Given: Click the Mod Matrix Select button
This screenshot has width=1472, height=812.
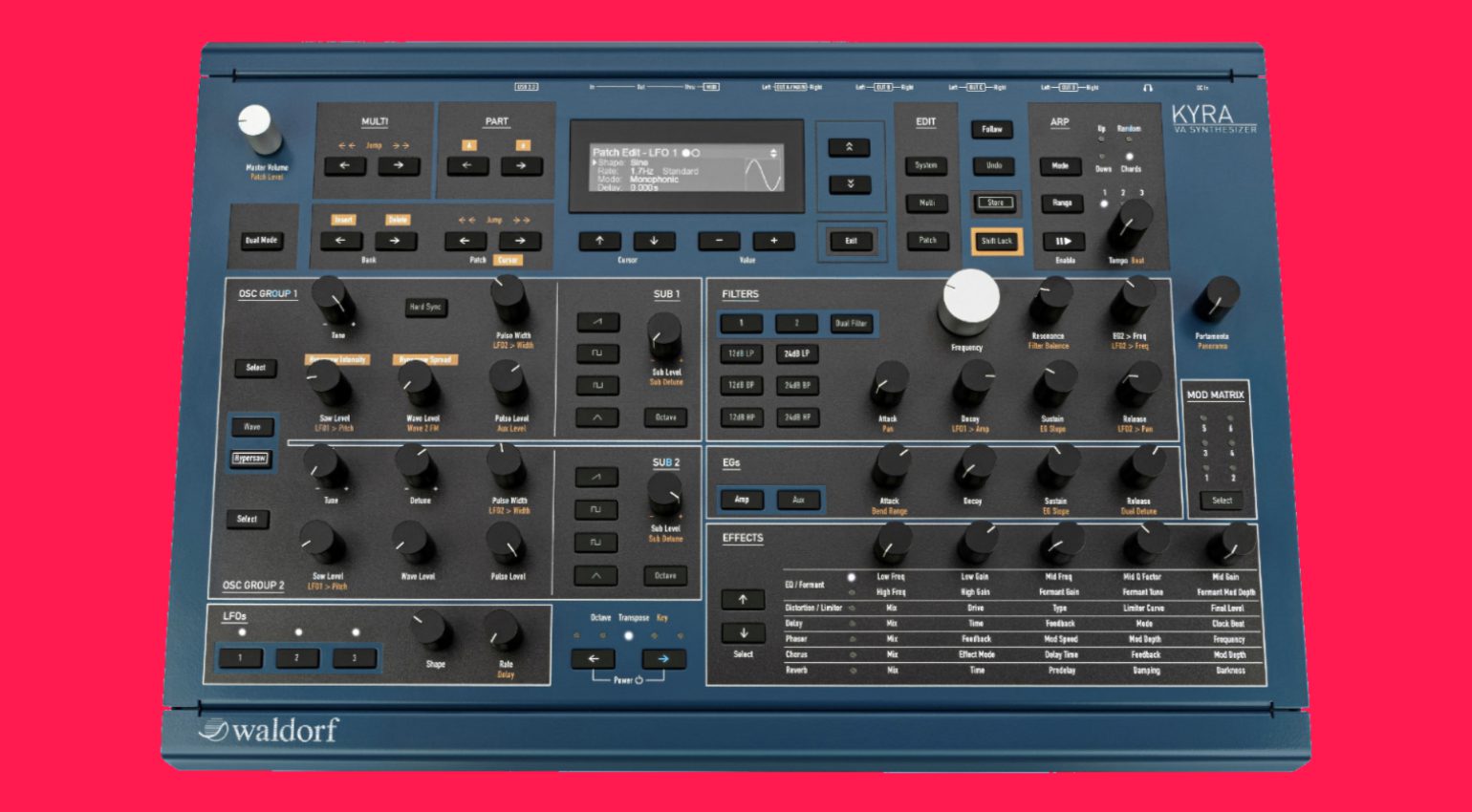Looking at the screenshot, I should click(x=1222, y=500).
